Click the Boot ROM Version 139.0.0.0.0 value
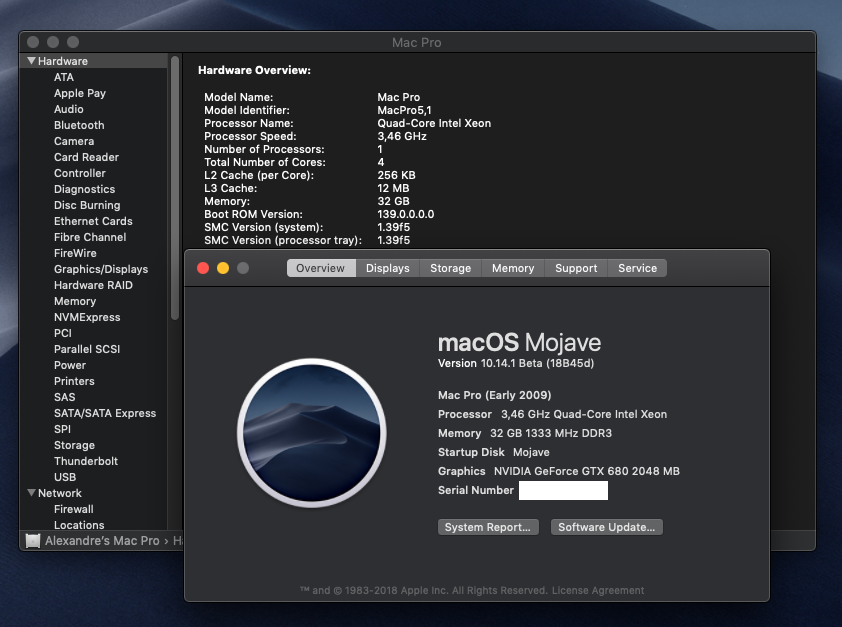 click(405, 214)
